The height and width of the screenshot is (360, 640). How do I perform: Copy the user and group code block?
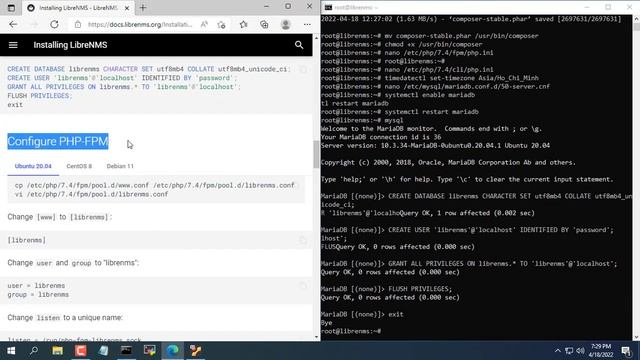click(302, 286)
